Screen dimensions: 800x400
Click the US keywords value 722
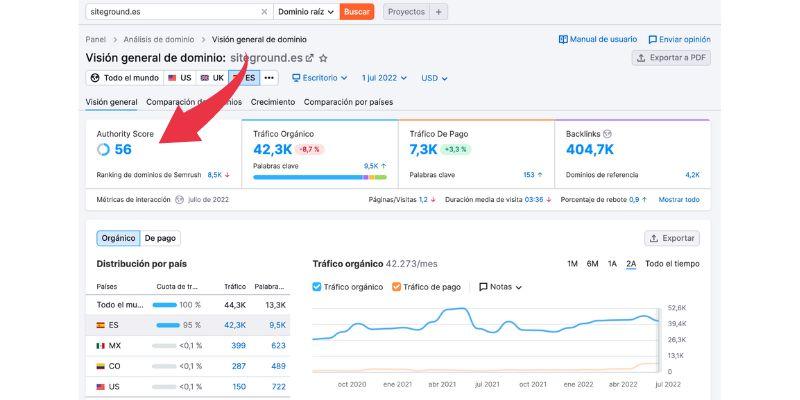point(279,387)
